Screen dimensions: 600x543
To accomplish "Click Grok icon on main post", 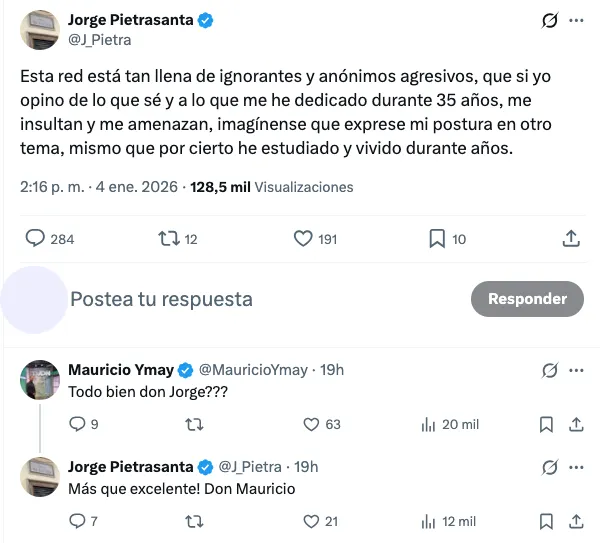I will coord(548,21).
